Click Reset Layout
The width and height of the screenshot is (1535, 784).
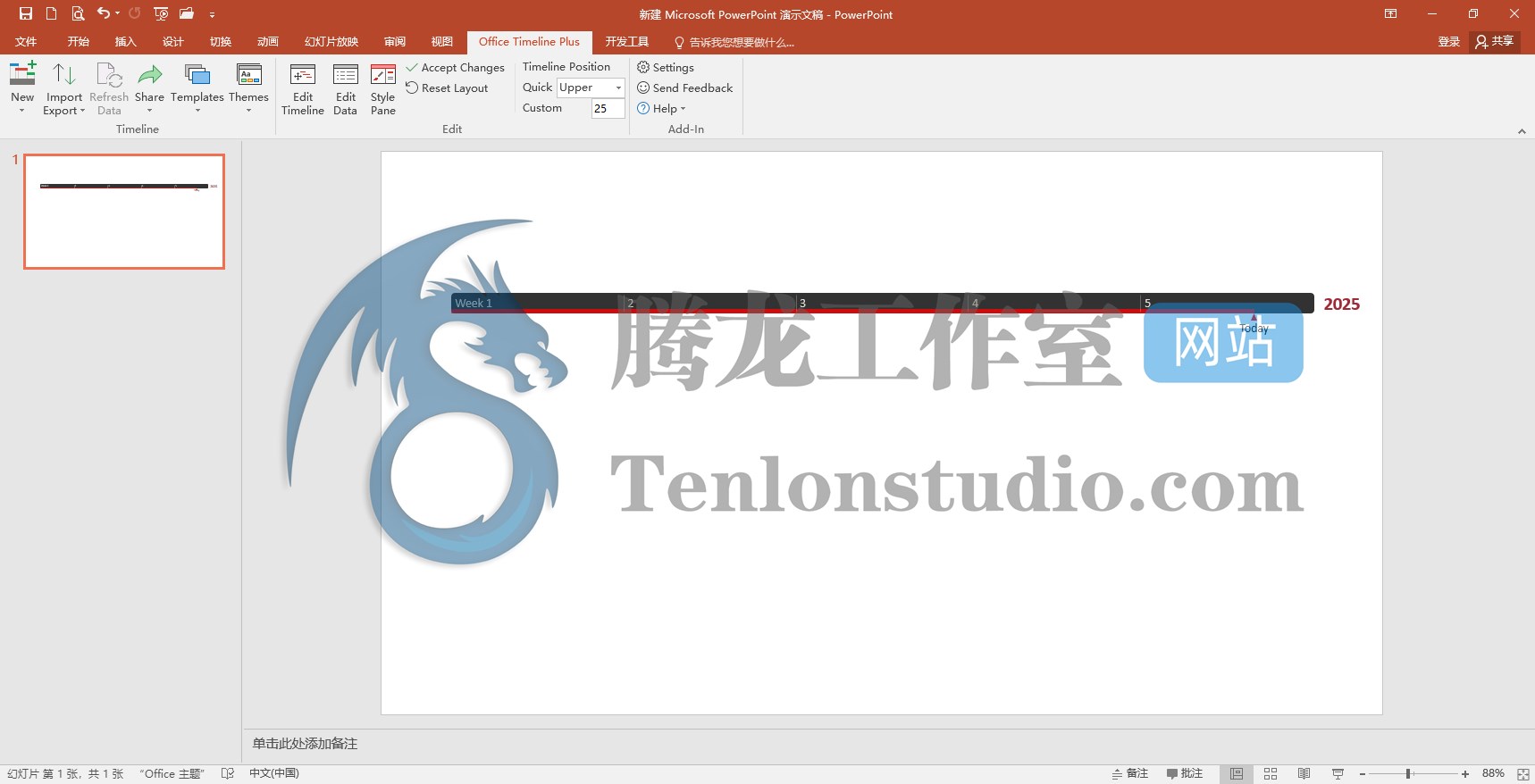[447, 88]
